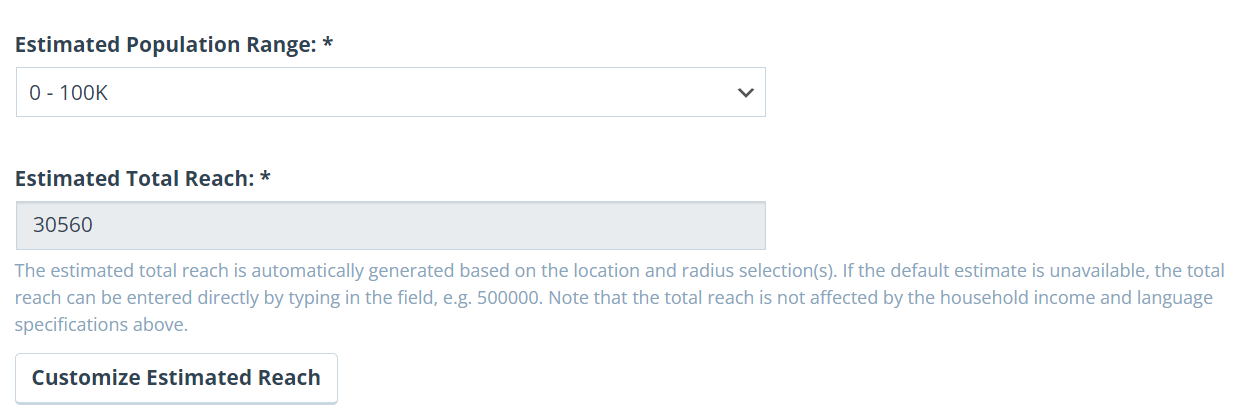Expand population range options via down arrow
The height and width of the screenshot is (420, 1246).
pyautogui.click(x=745, y=93)
